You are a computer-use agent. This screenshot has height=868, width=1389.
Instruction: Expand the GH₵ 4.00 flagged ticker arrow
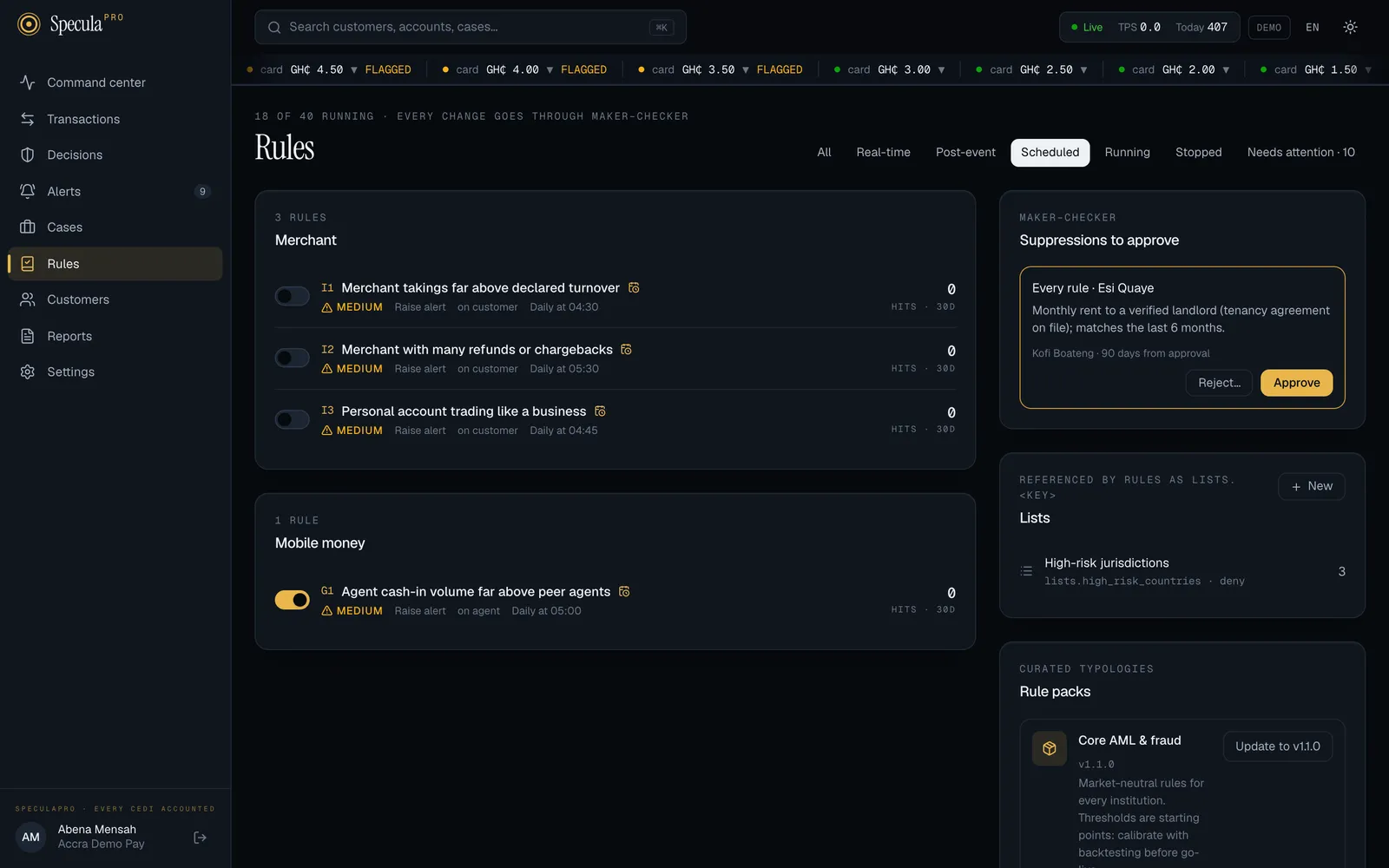(x=550, y=69)
